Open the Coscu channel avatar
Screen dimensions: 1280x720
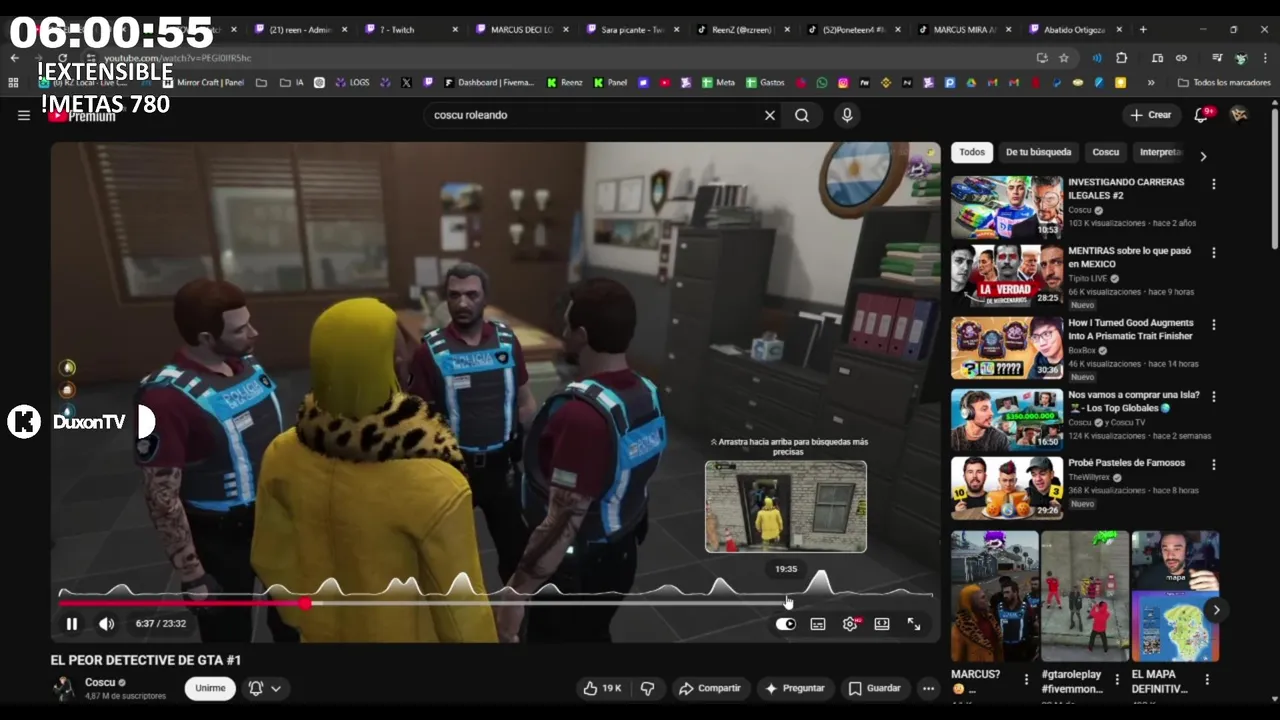(x=64, y=688)
